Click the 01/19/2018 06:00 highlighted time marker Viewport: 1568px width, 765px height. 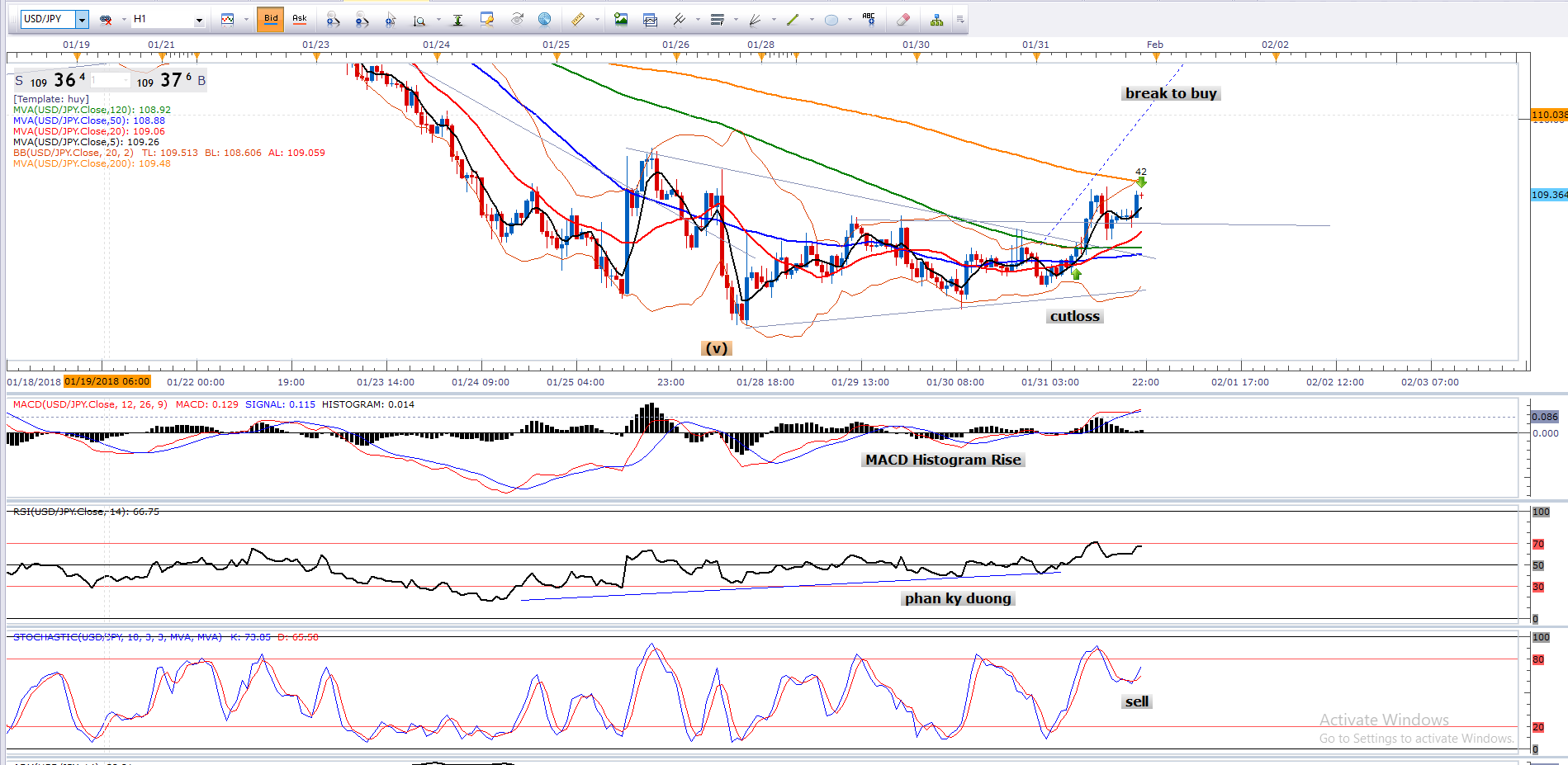tap(107, 381)
